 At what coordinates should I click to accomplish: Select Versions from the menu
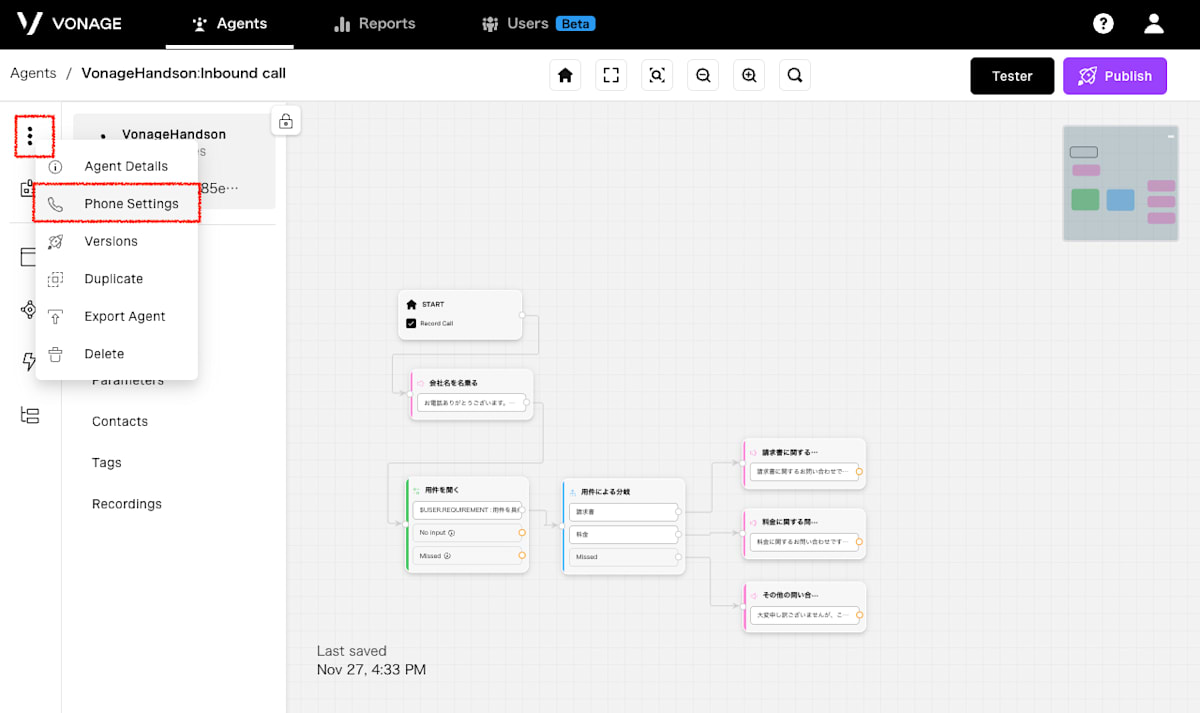point(116,241)
